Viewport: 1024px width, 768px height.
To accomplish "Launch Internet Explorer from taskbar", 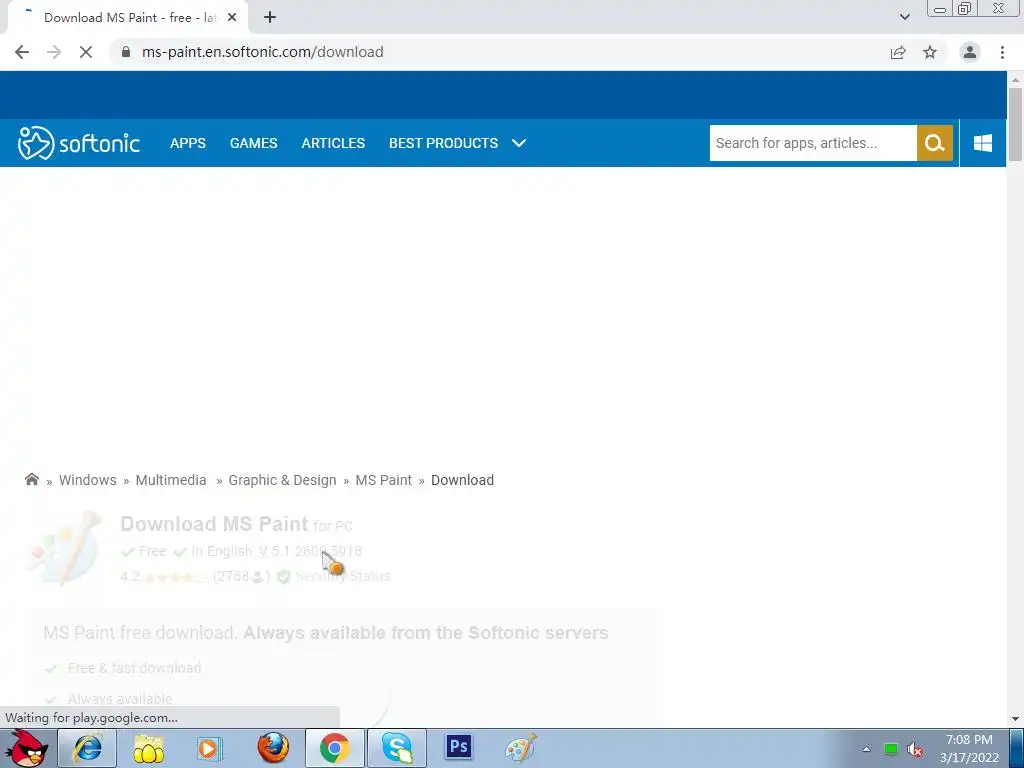I will click(x=87, y=748).
